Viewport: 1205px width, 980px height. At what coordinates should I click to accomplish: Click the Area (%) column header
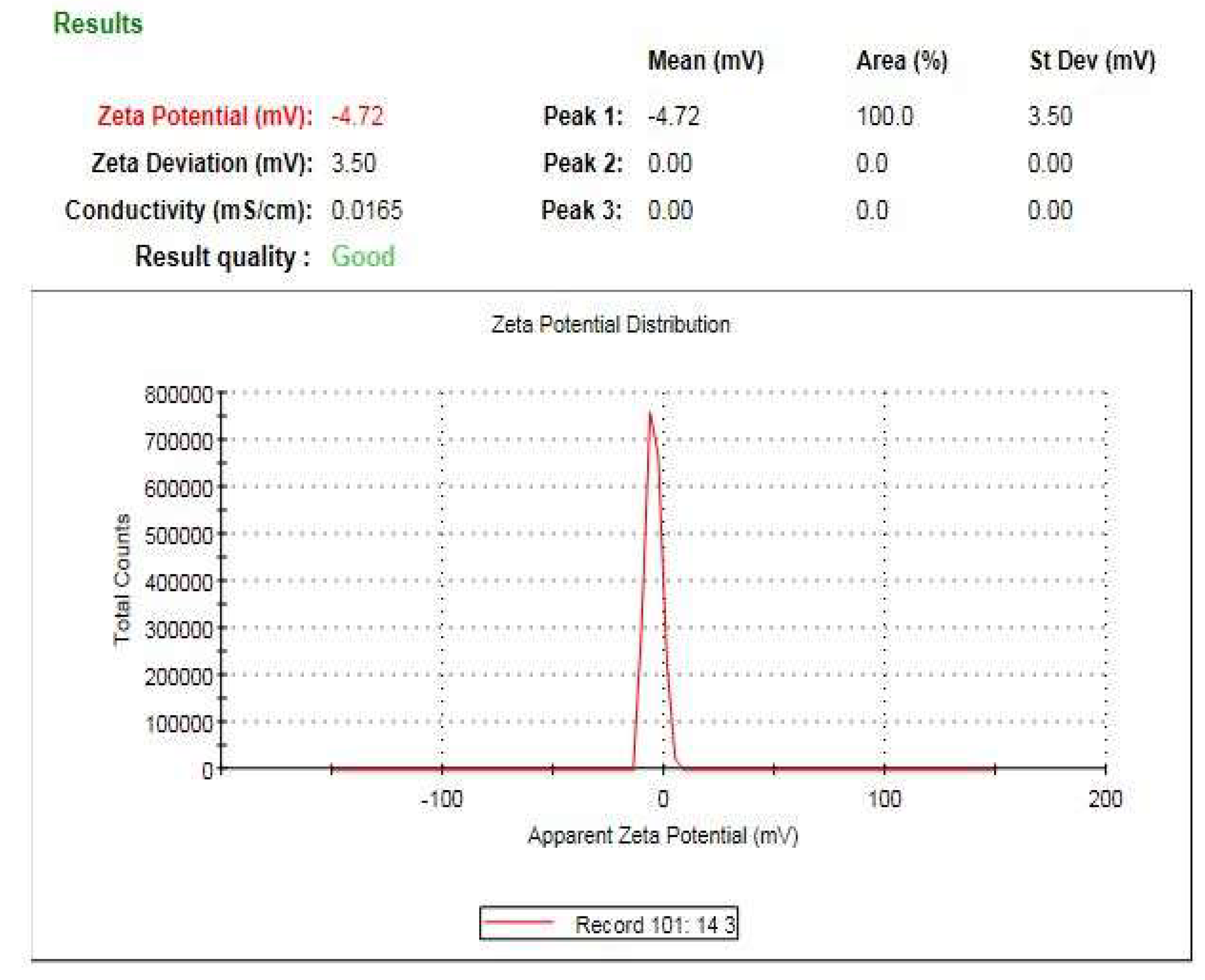click(x=901, y=61)
